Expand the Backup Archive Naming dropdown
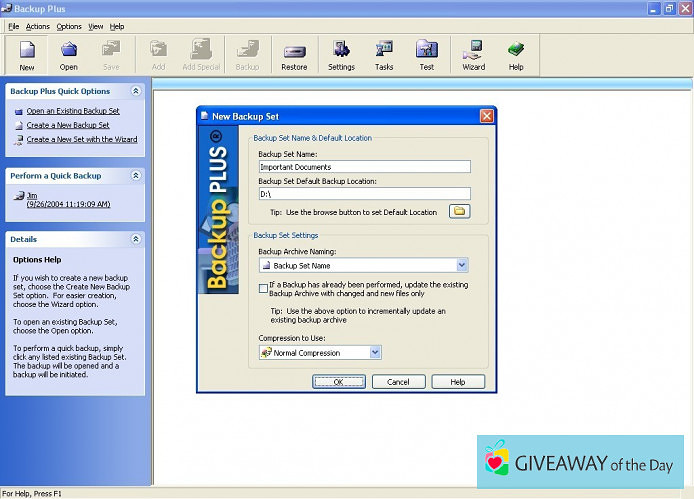Screen dimensions: 694x499 (462, 266)
